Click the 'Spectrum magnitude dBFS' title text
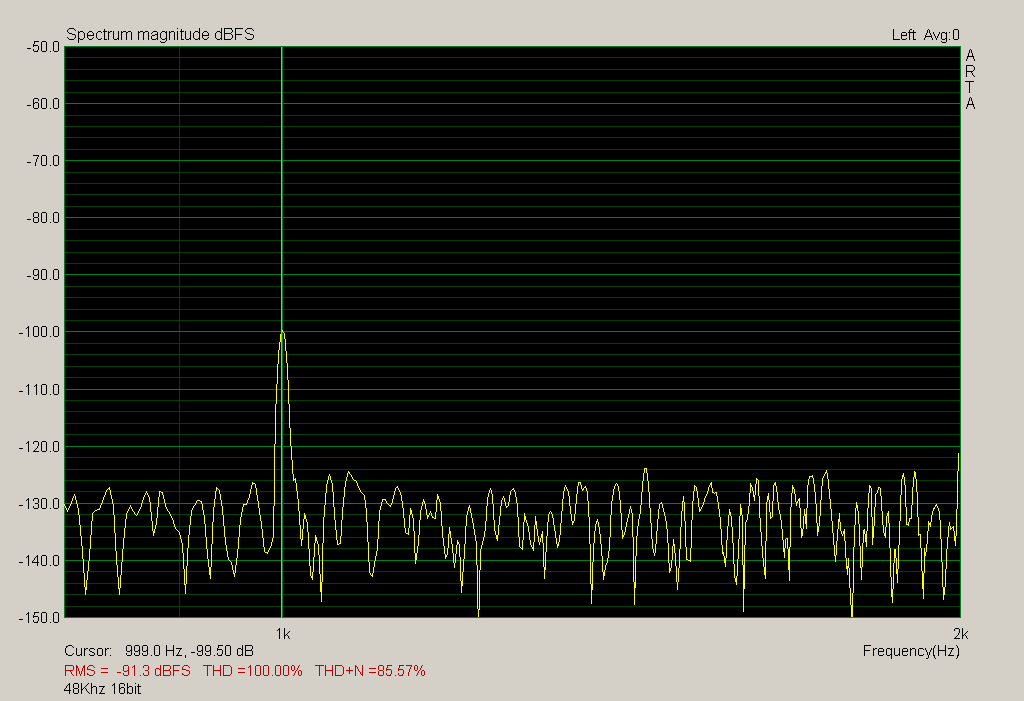Screen dimensions: 1024x701 click(161, 35)
